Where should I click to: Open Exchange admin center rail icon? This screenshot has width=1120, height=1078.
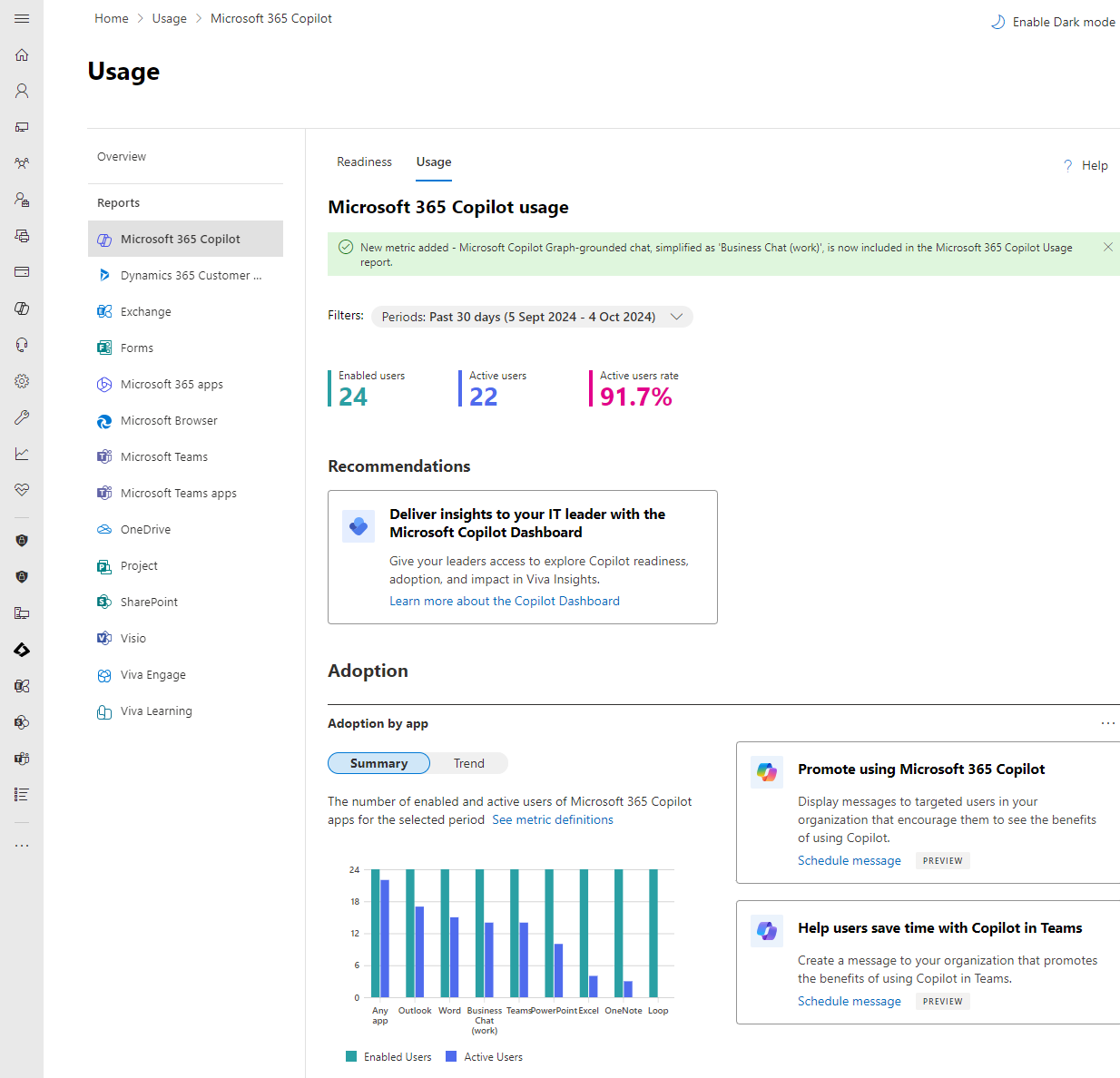click(22, 686)
